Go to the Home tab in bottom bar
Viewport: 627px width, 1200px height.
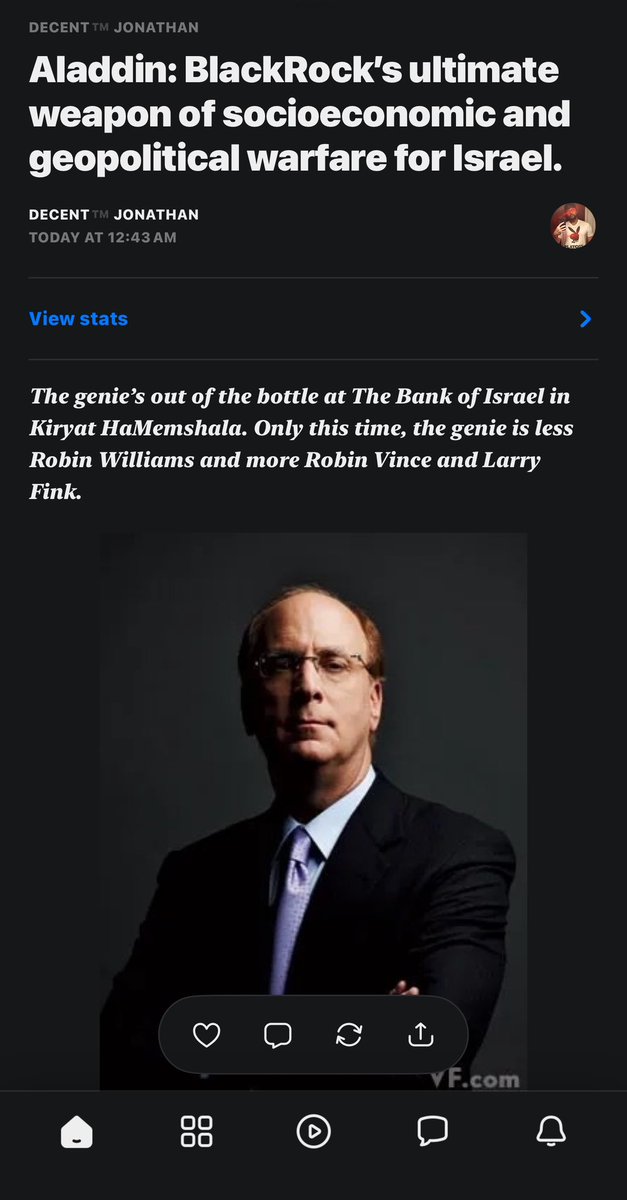point(77,1131)
